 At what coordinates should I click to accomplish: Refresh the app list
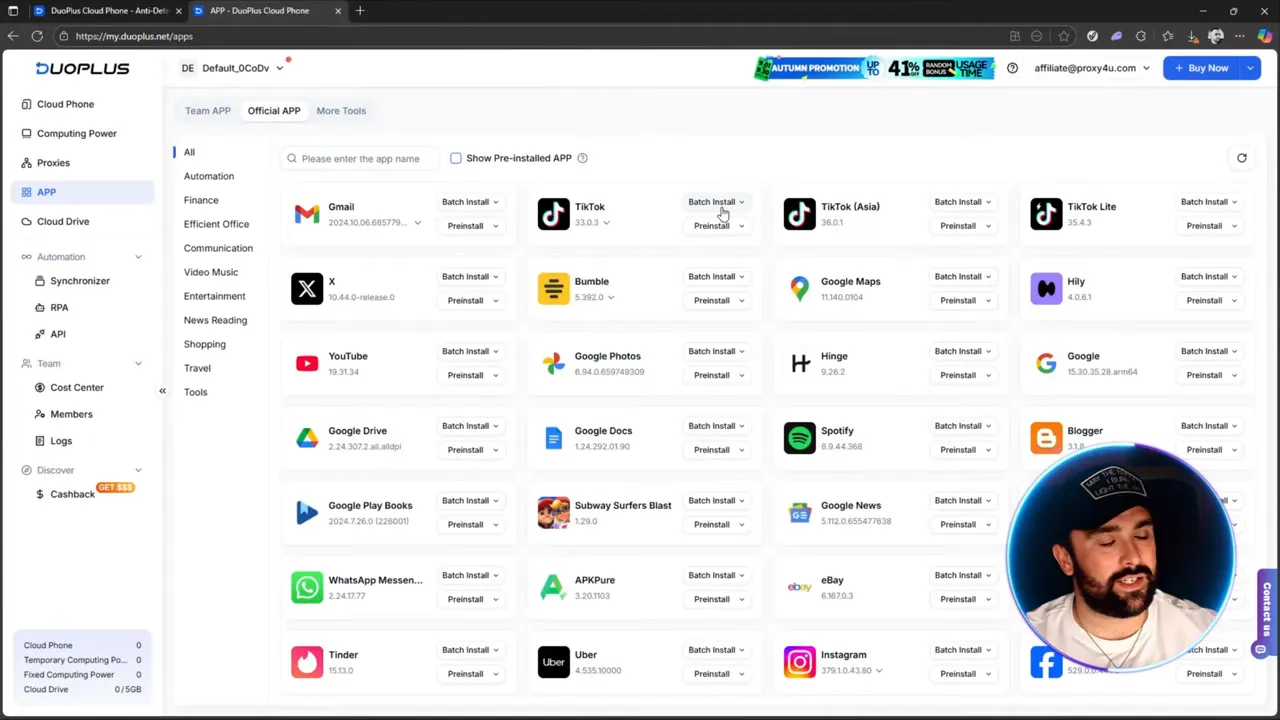1242,158
